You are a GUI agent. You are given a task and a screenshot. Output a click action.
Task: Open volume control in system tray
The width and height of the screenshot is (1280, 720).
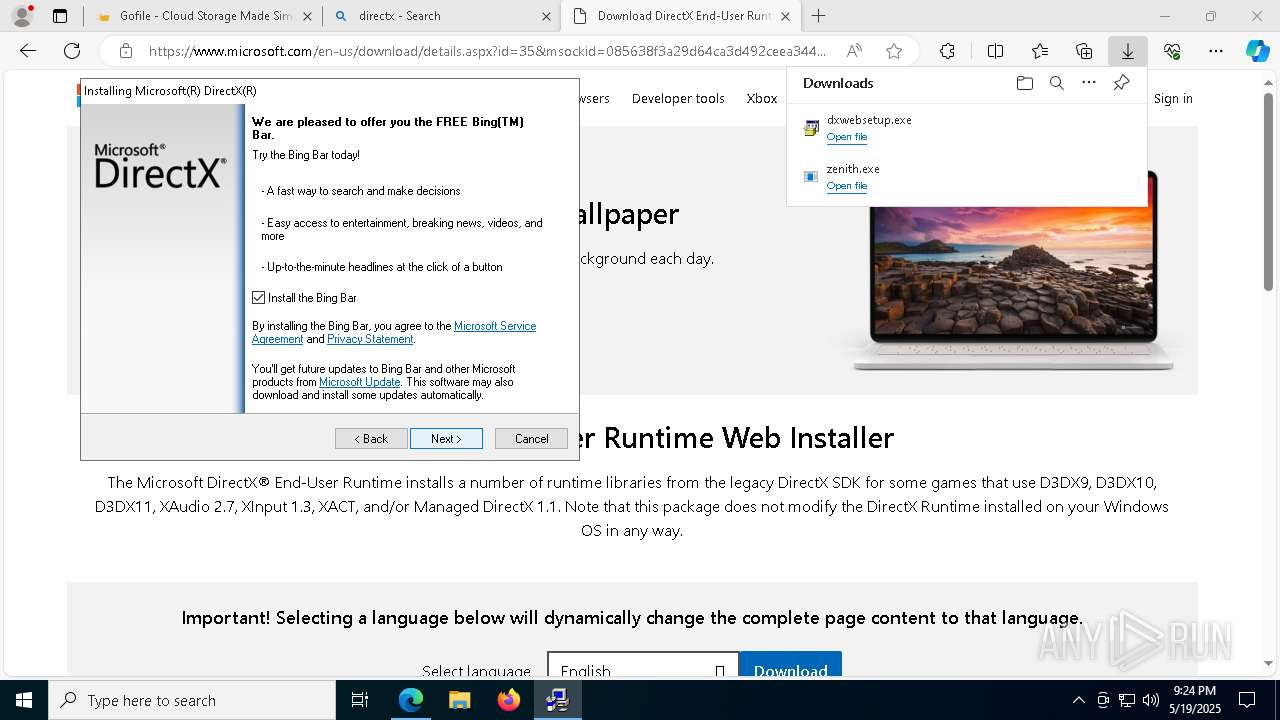click(x=1151, y=700)
